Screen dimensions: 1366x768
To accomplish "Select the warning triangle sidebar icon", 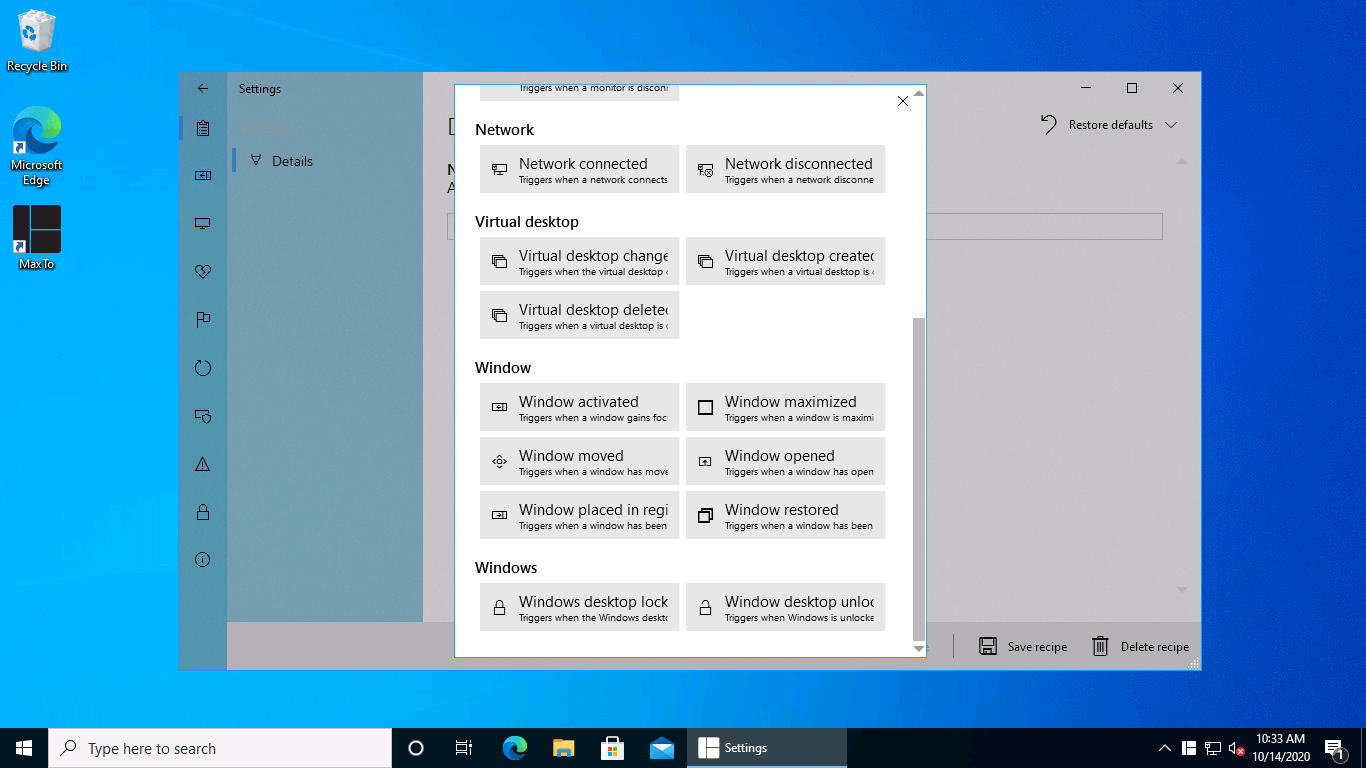I will click(203, 464).
